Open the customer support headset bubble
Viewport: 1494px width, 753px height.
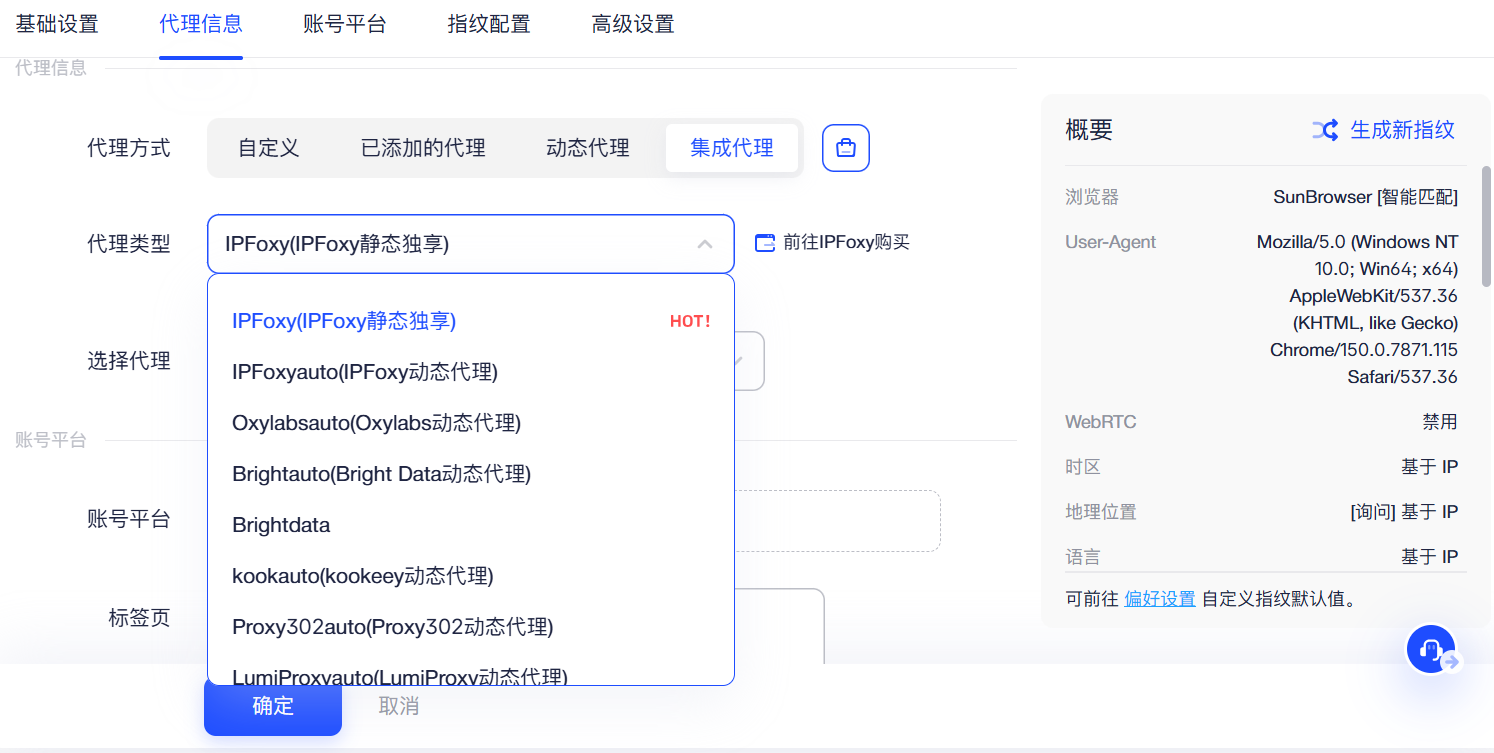(1431, 649)
